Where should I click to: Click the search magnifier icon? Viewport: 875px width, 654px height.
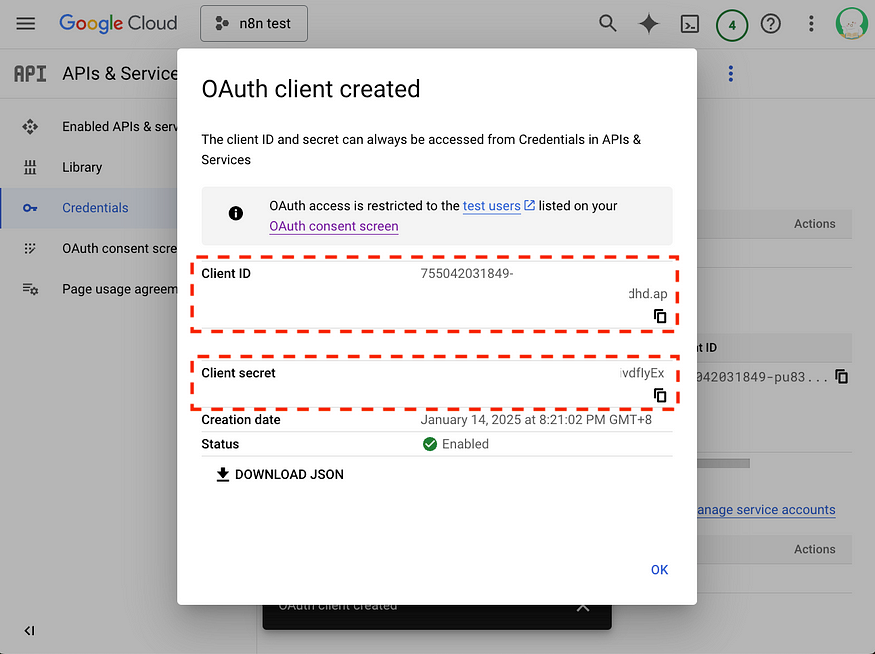pos(607,23)
